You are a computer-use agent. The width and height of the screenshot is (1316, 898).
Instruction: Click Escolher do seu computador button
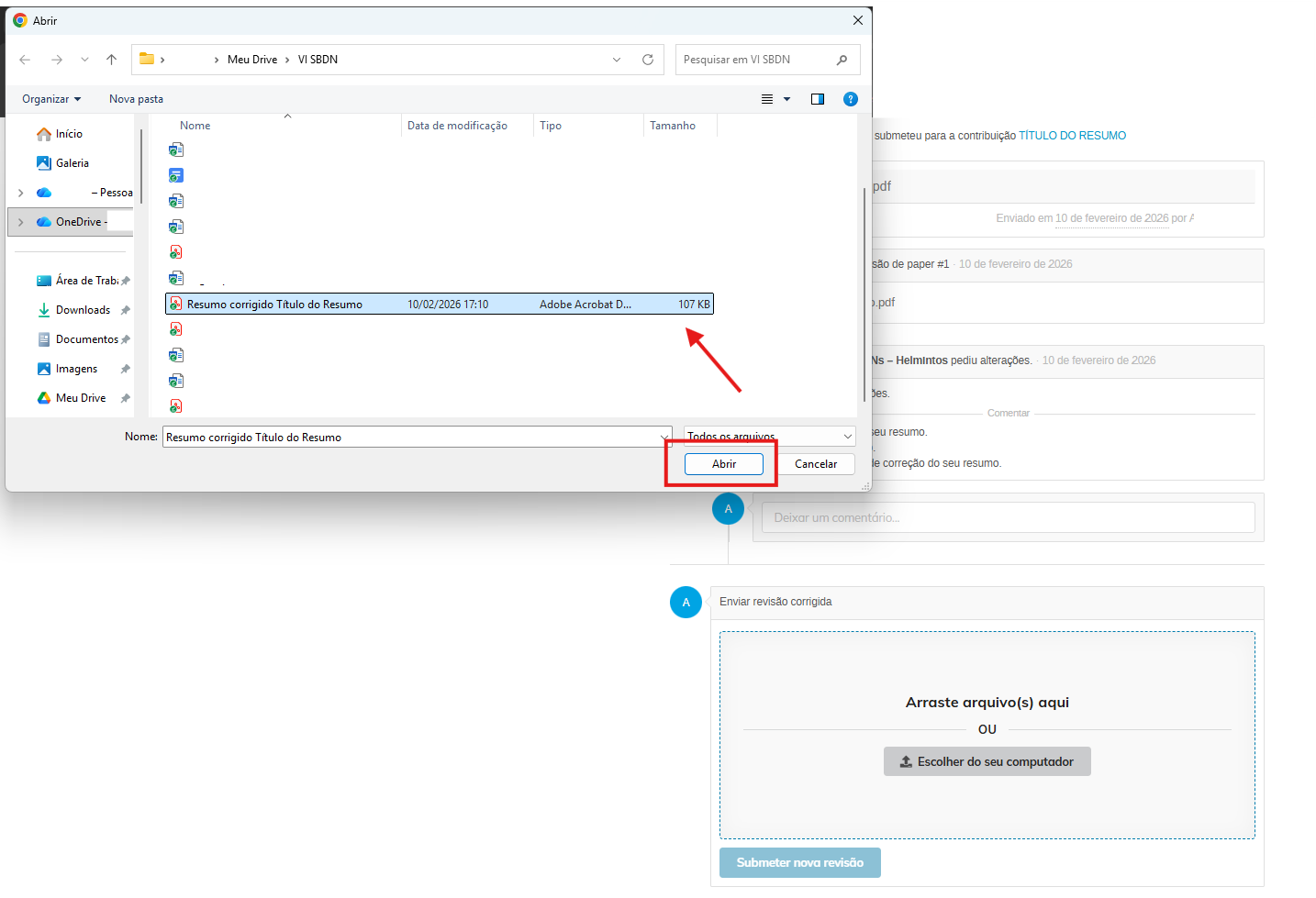(987, 761)
